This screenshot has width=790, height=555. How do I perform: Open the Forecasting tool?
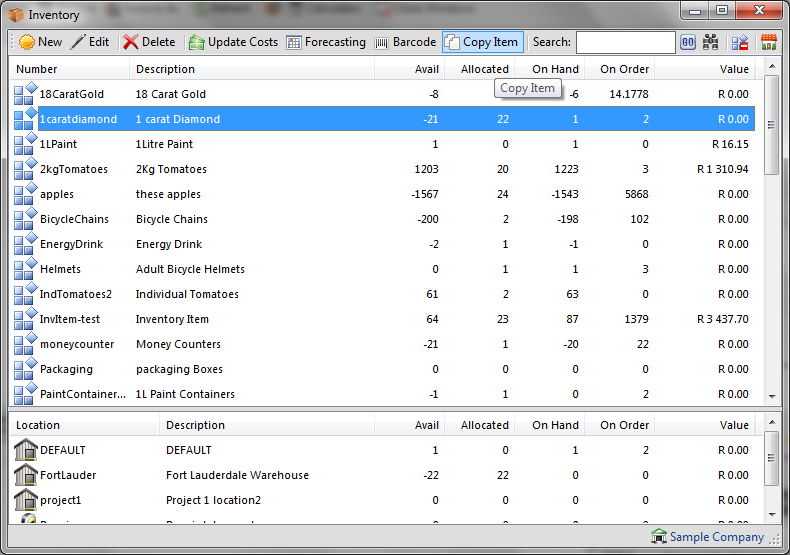point(326,42)
